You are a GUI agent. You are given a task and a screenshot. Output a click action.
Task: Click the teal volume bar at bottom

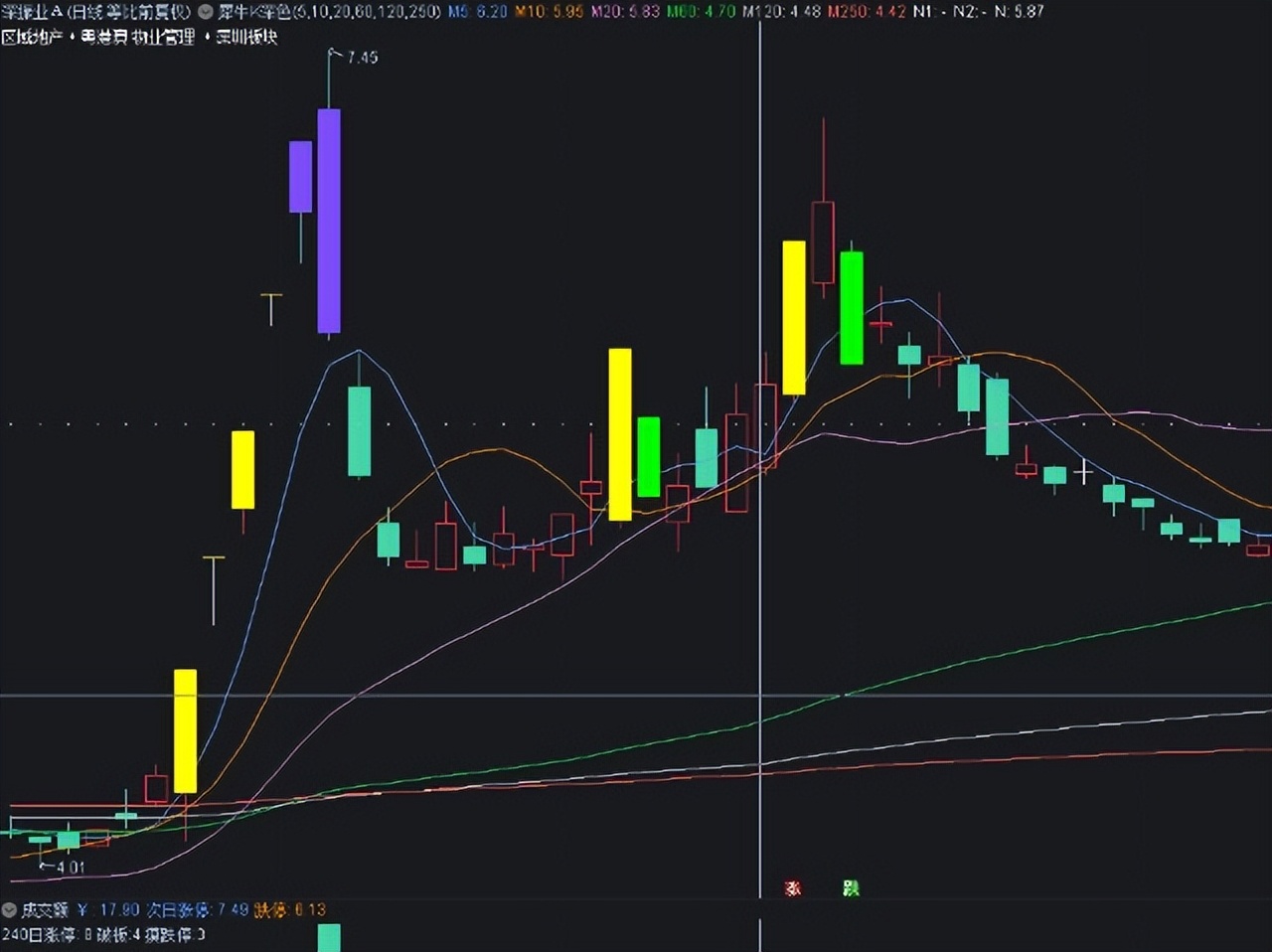329,938
